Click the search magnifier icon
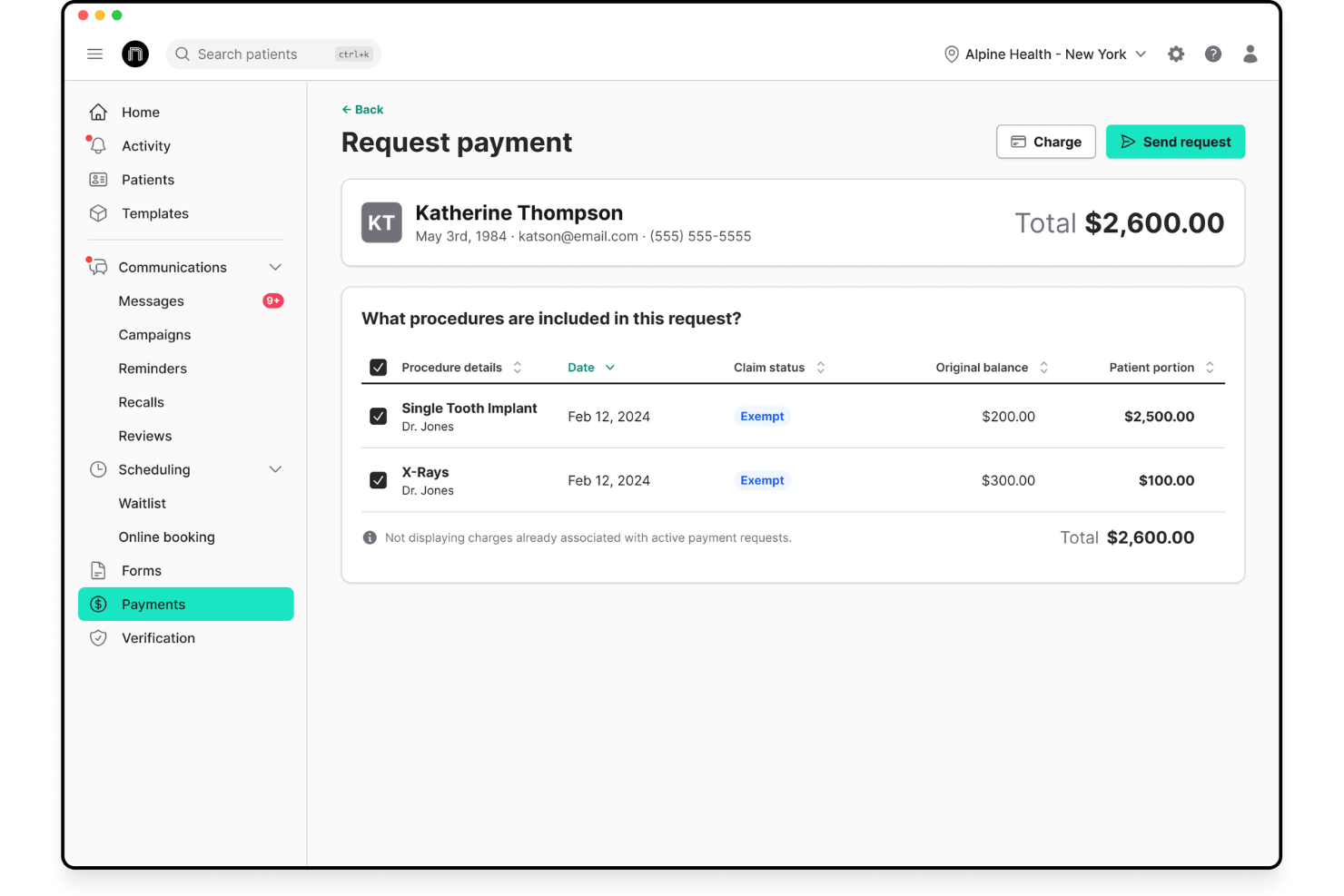 [x=183, y=54]
